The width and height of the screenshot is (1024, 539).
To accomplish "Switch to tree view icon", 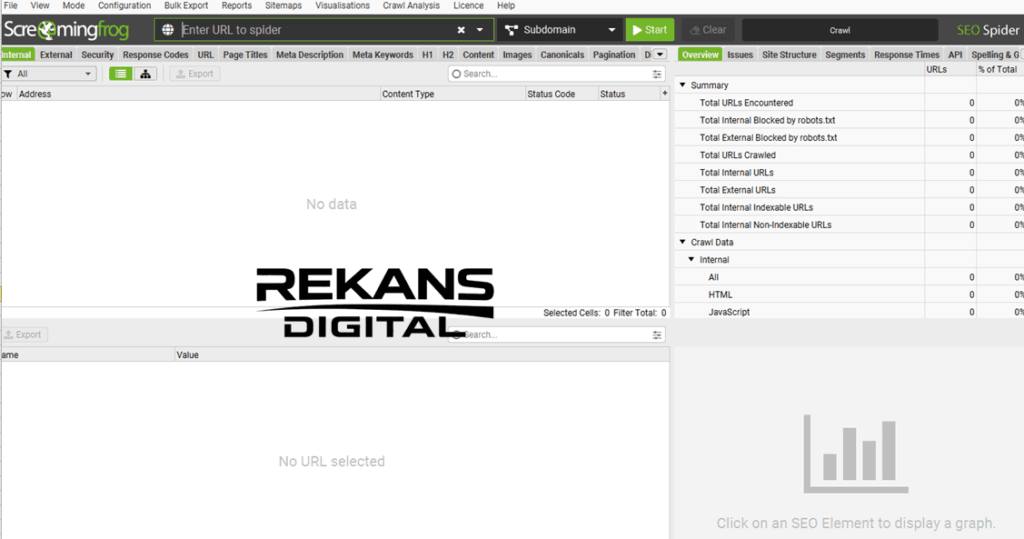I will (145, 74).
